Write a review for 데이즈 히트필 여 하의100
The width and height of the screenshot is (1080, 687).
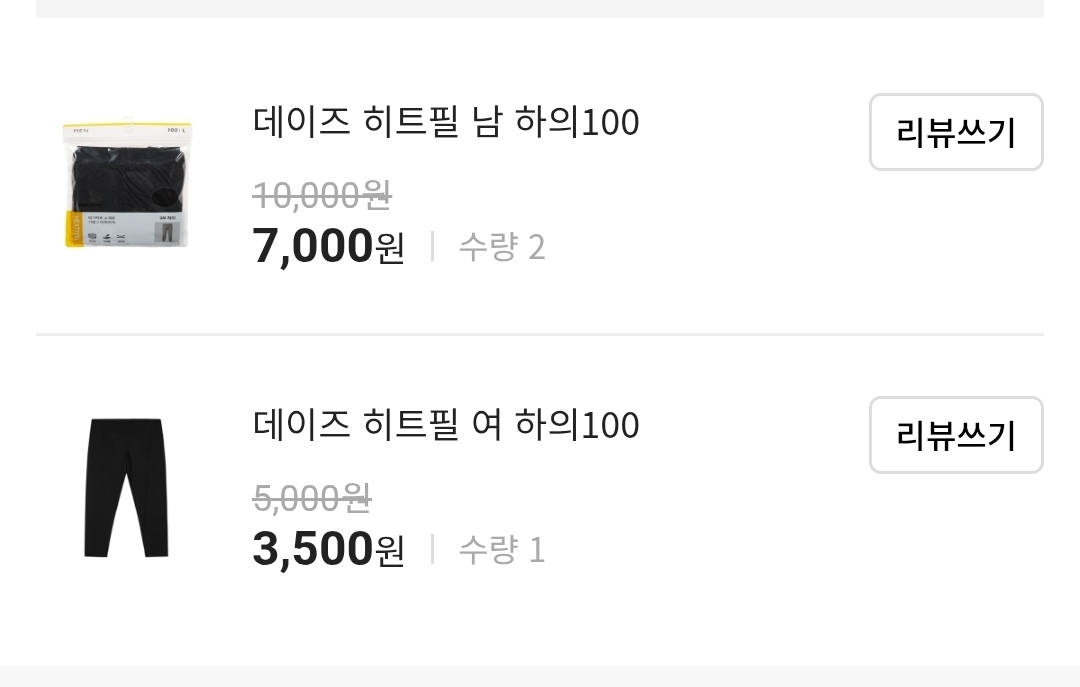(955, 434)
